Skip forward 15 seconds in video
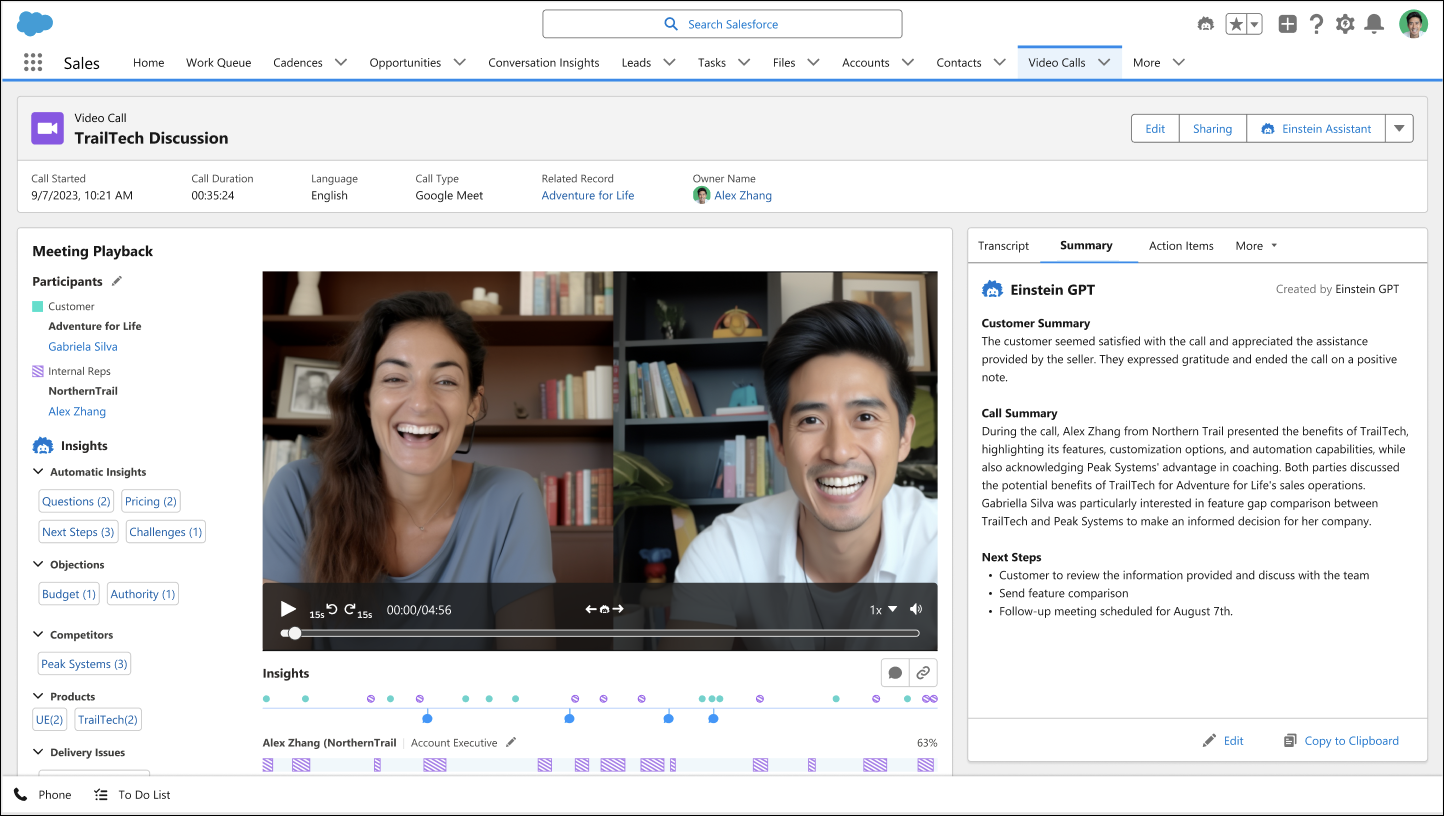1444x816 pixels. (351, 609)
